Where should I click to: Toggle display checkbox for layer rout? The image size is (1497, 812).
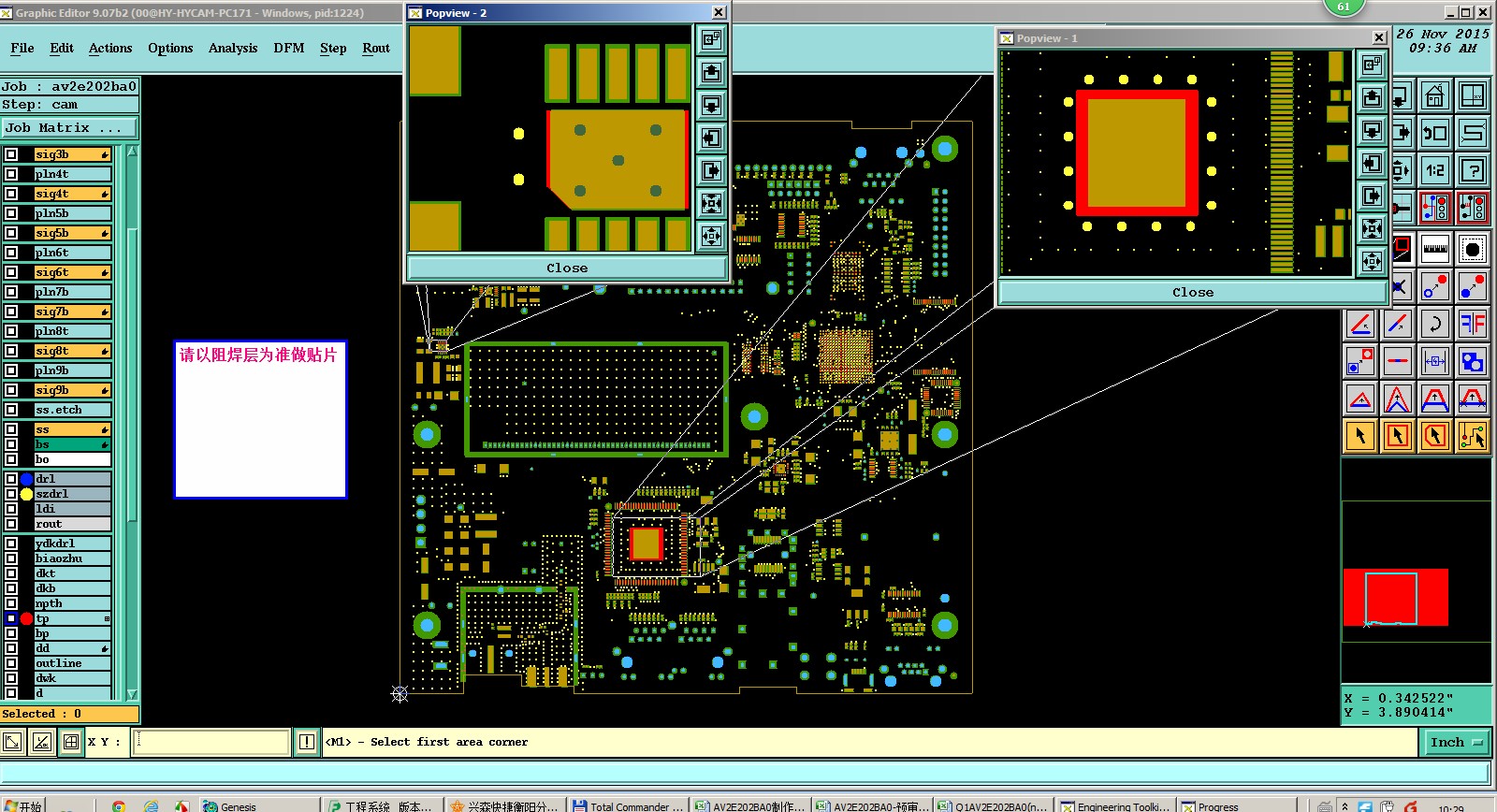tap(11, 524)
